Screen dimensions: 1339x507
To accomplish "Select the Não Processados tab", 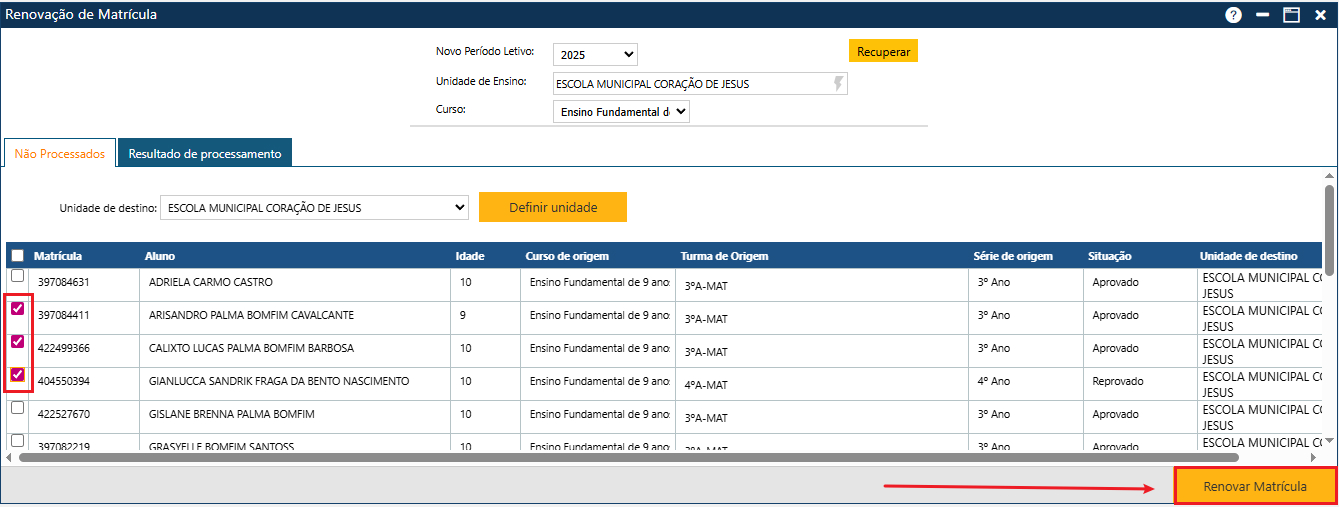I will (60, 154).
